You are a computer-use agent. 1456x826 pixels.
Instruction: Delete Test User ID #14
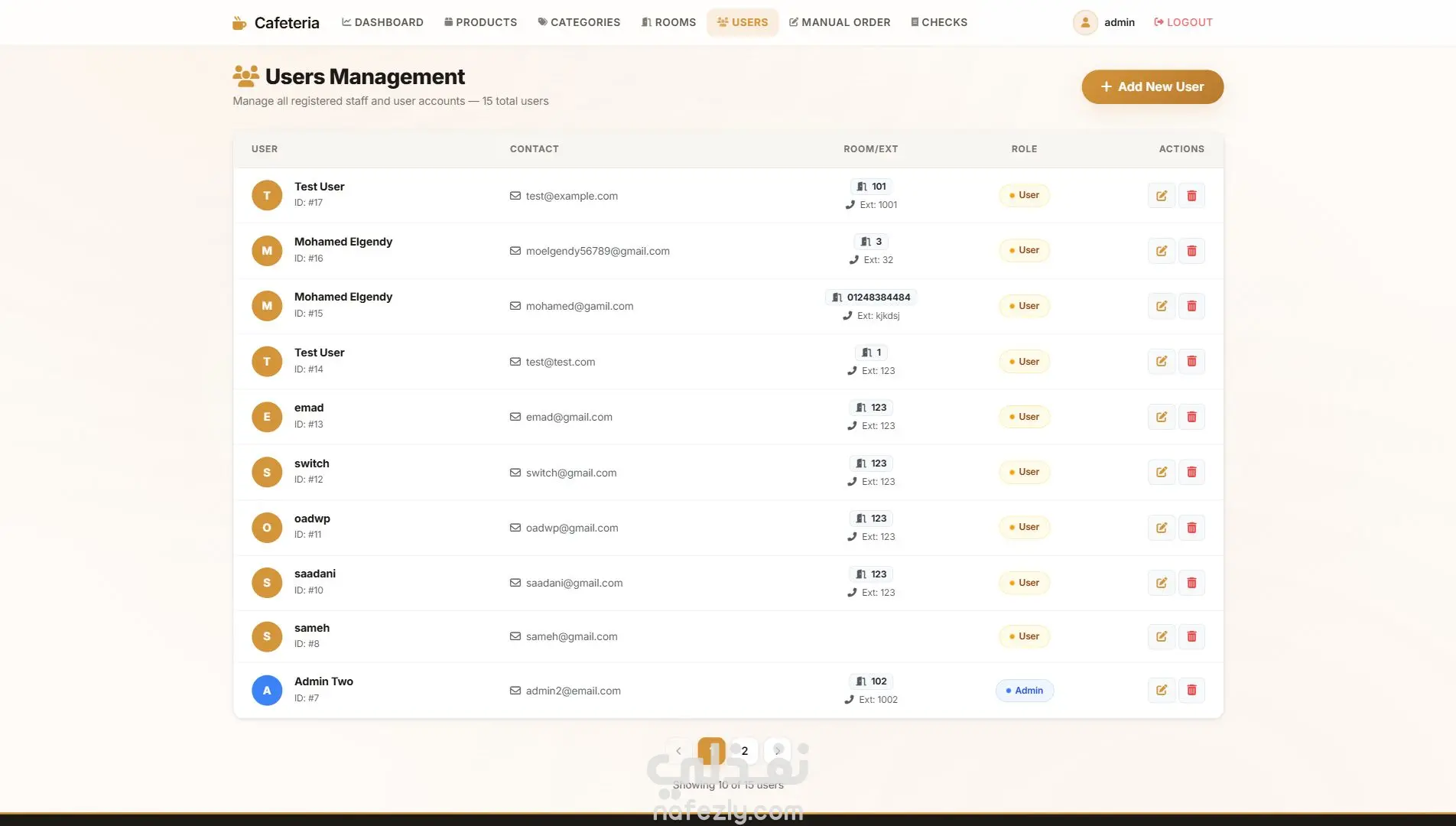pyautogui.click(x=1191, y=361)
